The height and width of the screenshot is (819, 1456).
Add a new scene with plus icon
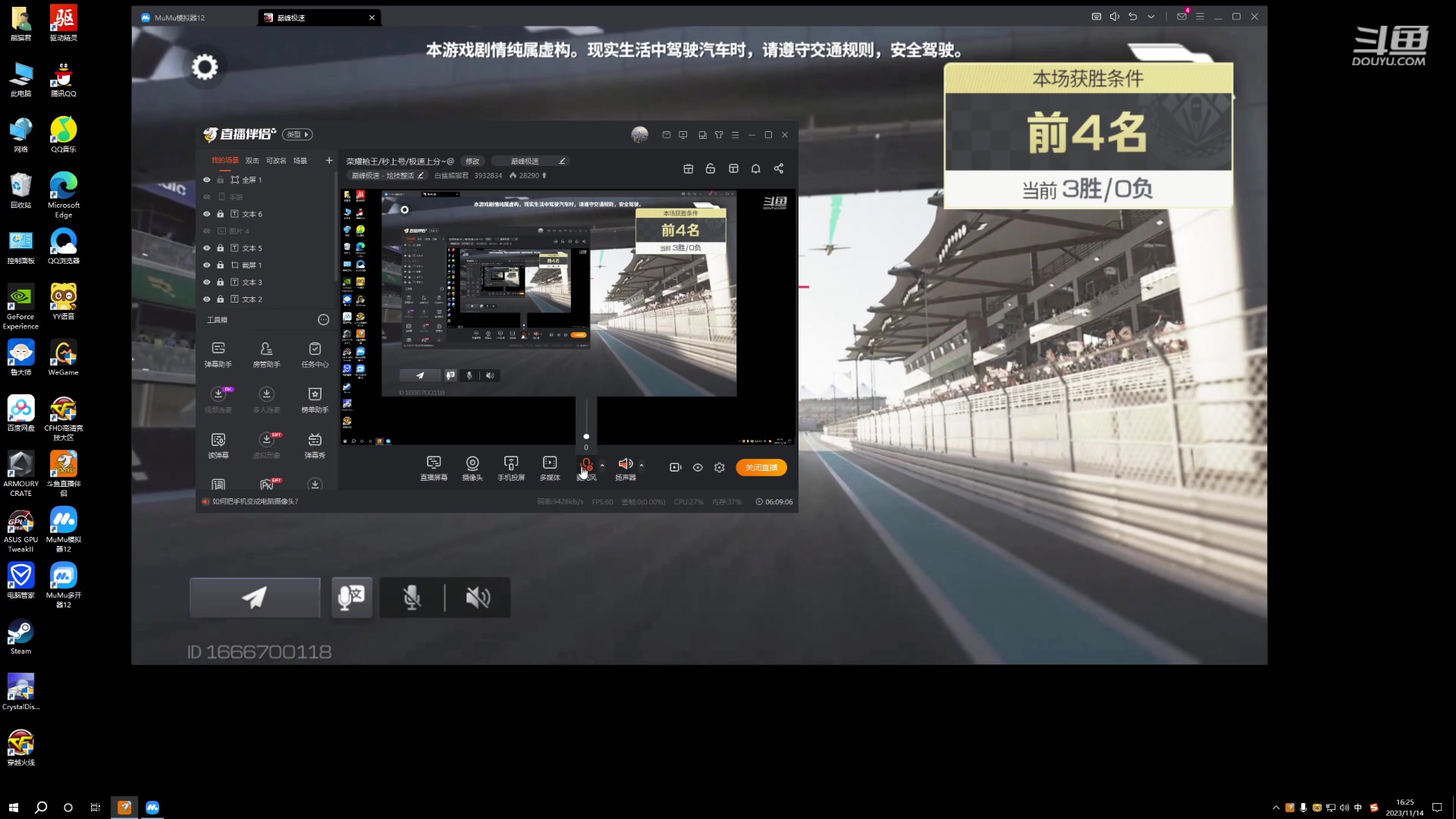pyautogui.click(x=329, y=160)
